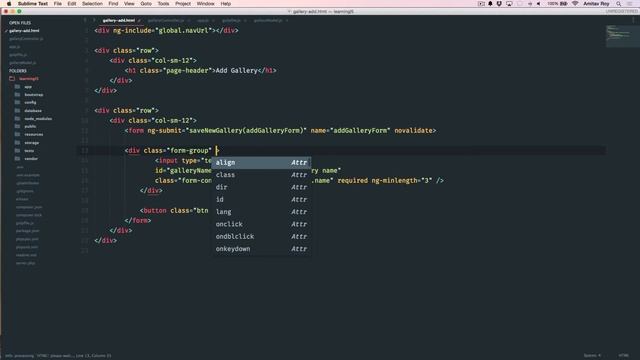Image resolution: width=640 pixels, height=360 pixels.
Task: Open the File menu
Action: pyautogui.click(x=58, y=4)
